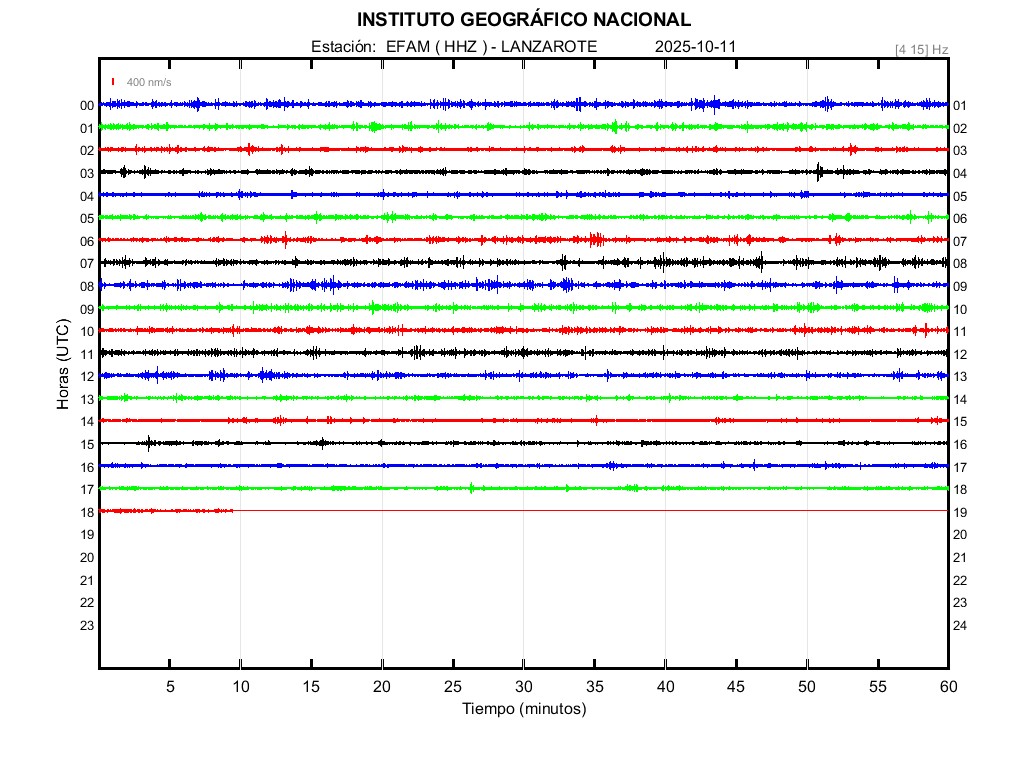This screenshot has height=768, width=1024.
Task: Click the Horas (UTC) vertical axis label
Action: 62,365
